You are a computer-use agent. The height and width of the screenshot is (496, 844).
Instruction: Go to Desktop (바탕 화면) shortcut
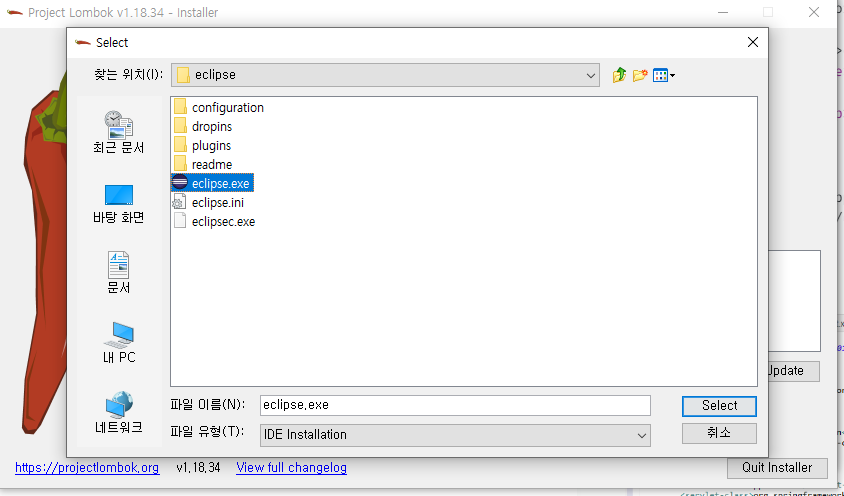click(118, 204)
